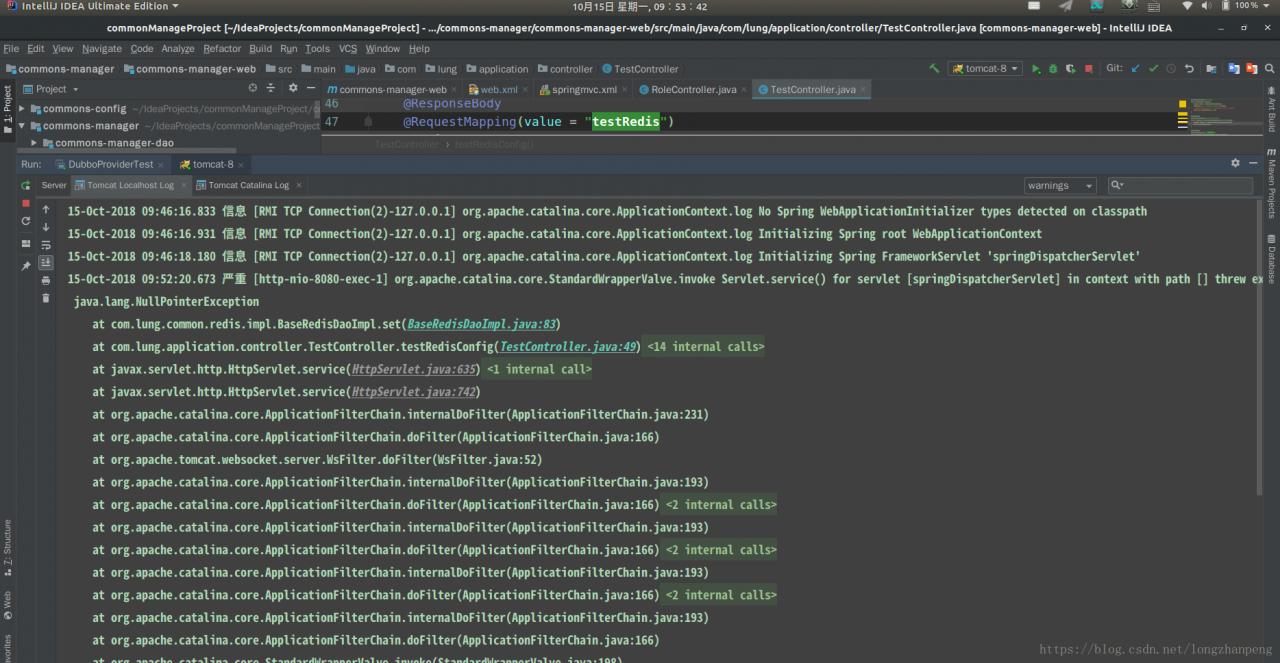Screen dimensions: 1280x663
Task: Toggle scroll to end of log
Action: click(x=46, y=263)
